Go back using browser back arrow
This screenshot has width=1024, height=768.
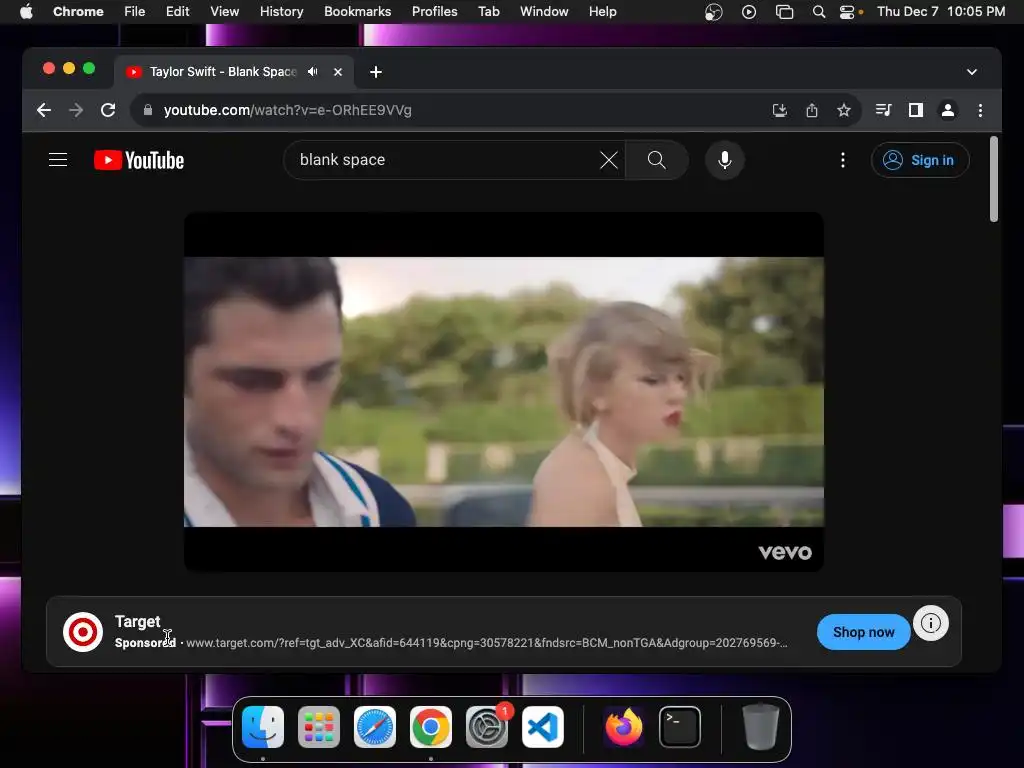(44, 110)
